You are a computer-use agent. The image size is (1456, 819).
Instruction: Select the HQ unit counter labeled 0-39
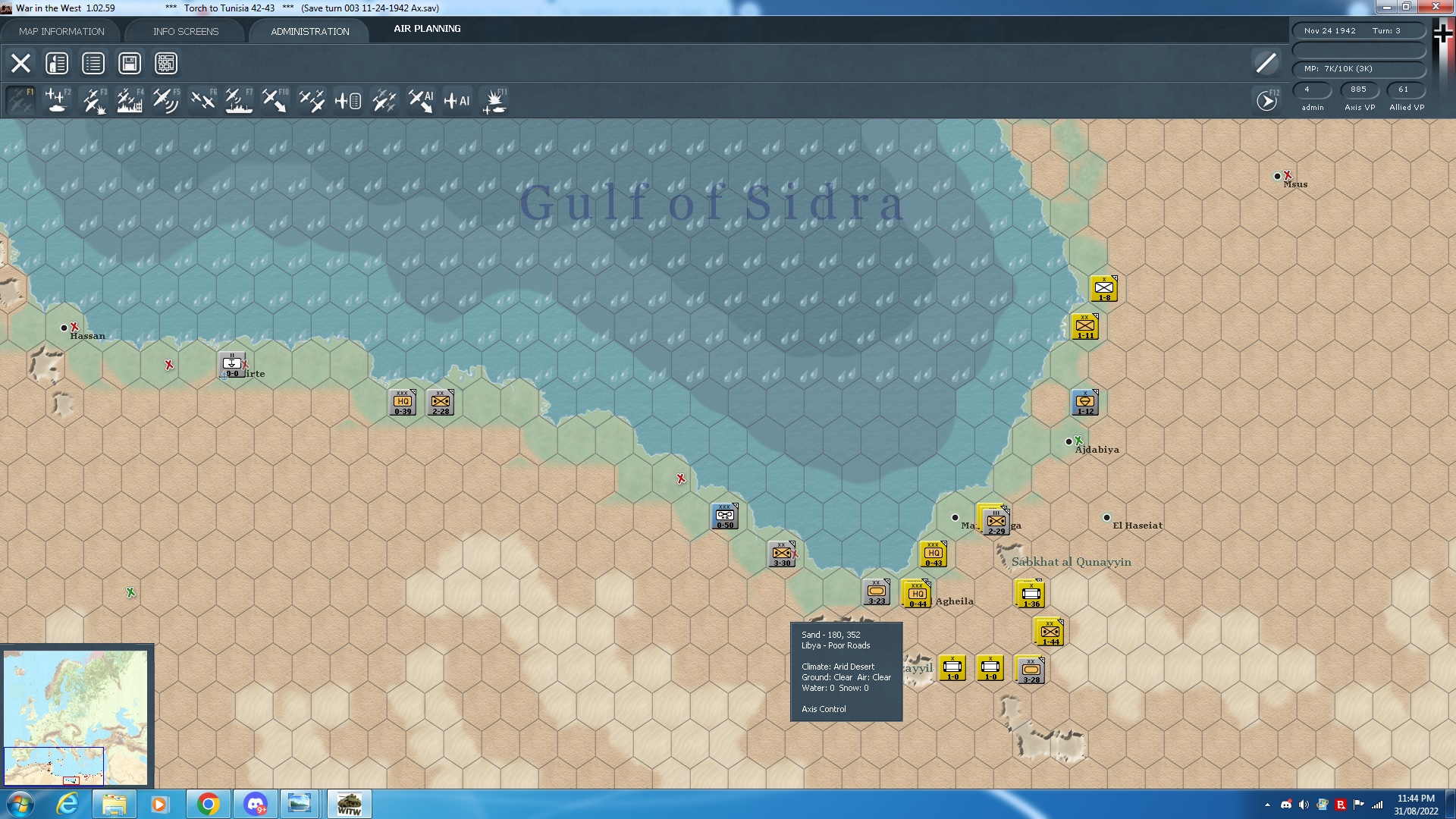pos(403,403)
